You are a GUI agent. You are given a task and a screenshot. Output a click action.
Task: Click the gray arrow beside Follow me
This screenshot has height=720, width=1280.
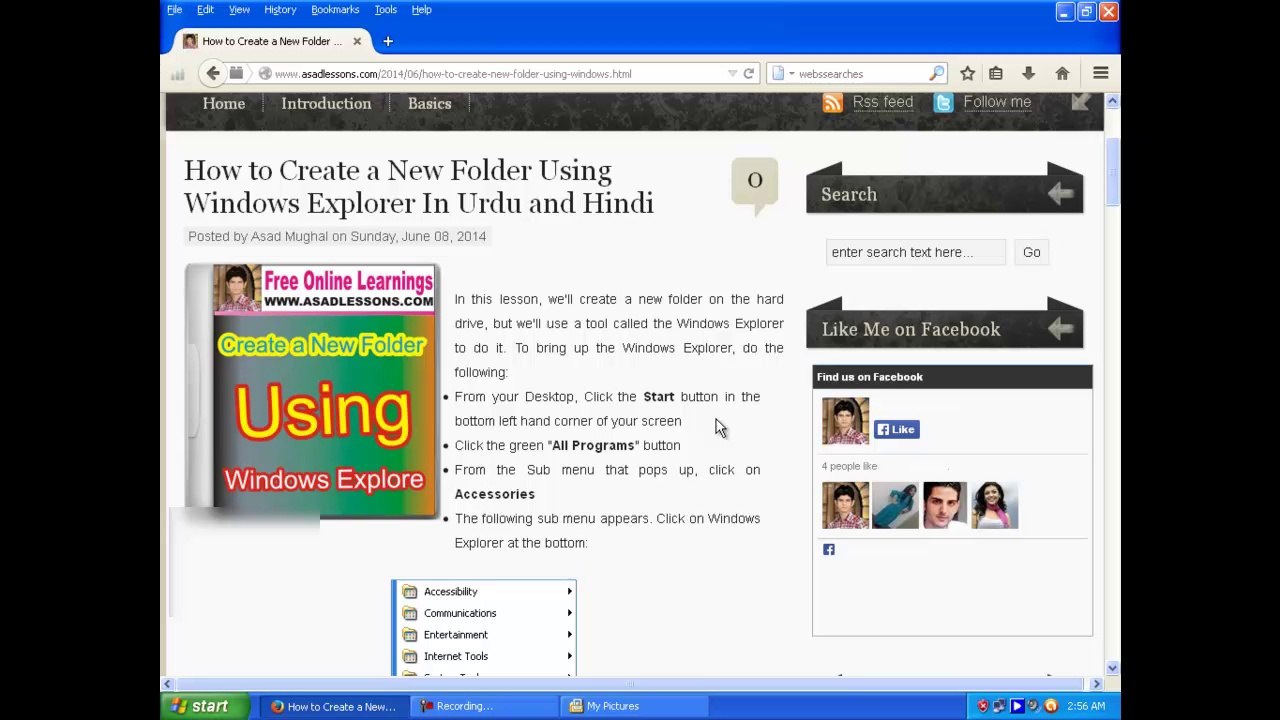(1080, 102)
